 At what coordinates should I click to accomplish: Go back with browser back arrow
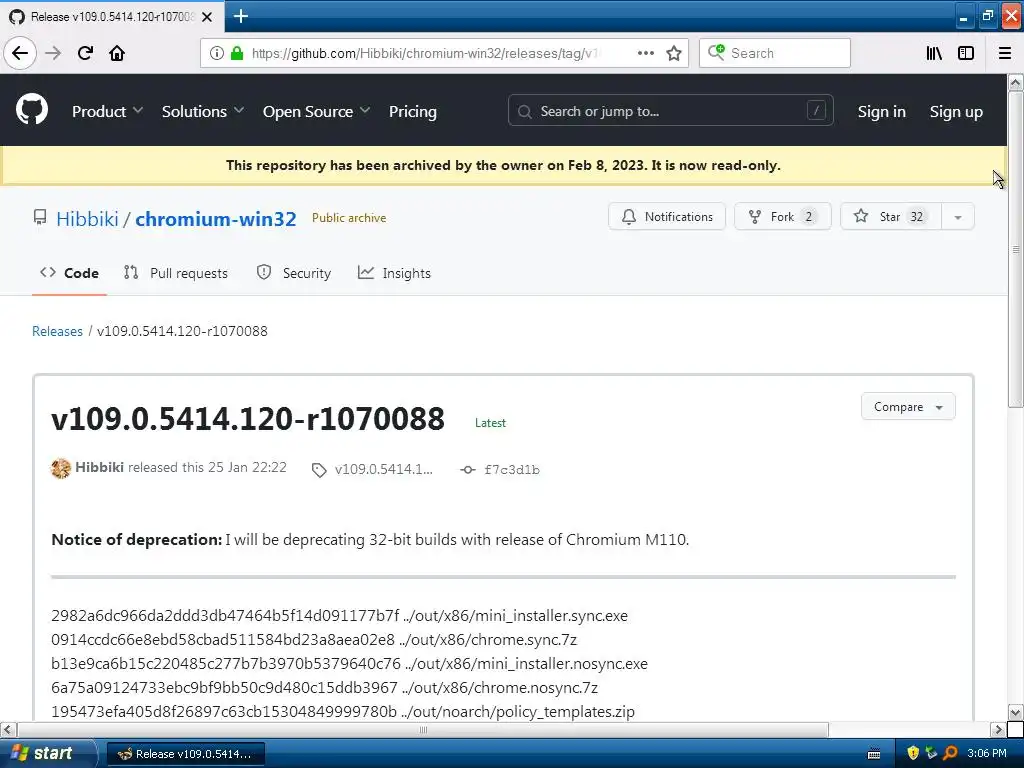(20, 53)
